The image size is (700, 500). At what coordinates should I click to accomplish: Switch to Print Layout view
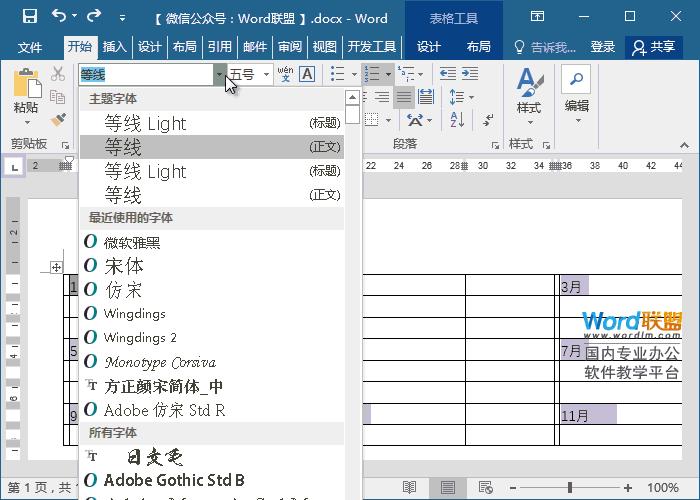tap(447, 487)
